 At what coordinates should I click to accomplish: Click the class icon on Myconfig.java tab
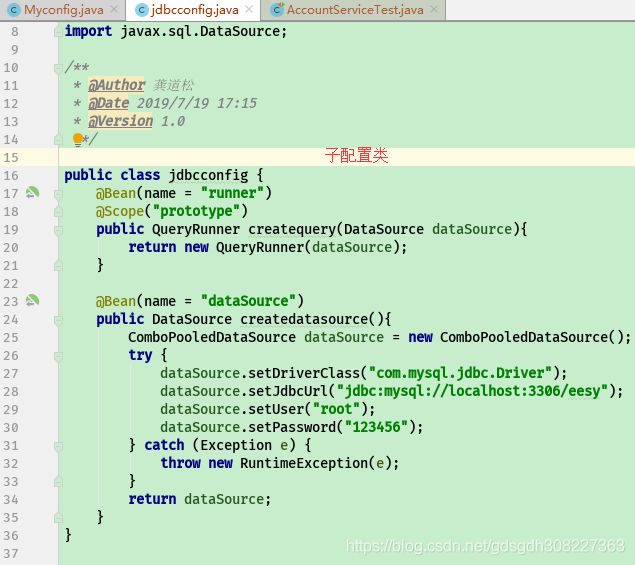(x=14, y=10)
